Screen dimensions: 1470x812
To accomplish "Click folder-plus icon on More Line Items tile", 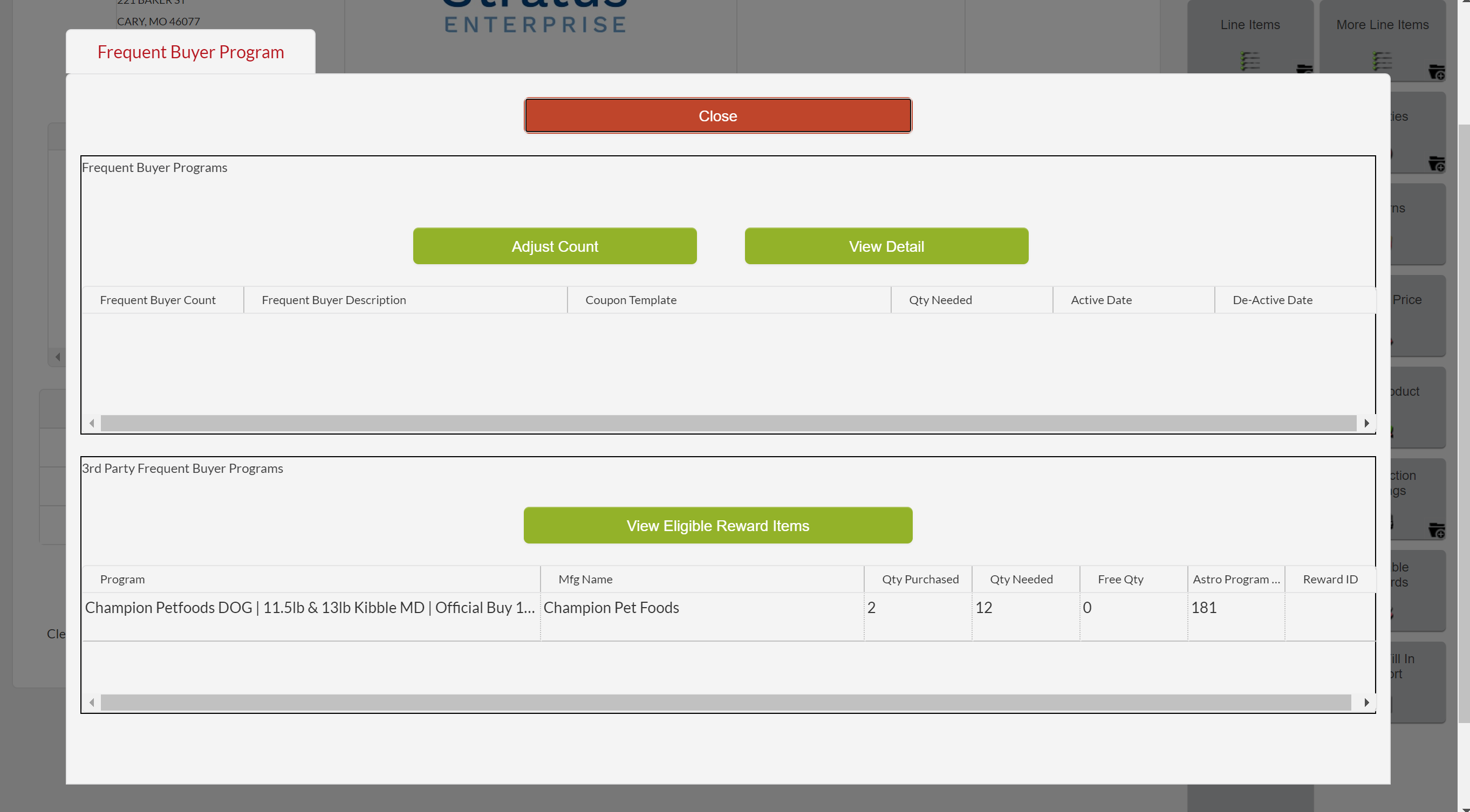I will 1436,72.
